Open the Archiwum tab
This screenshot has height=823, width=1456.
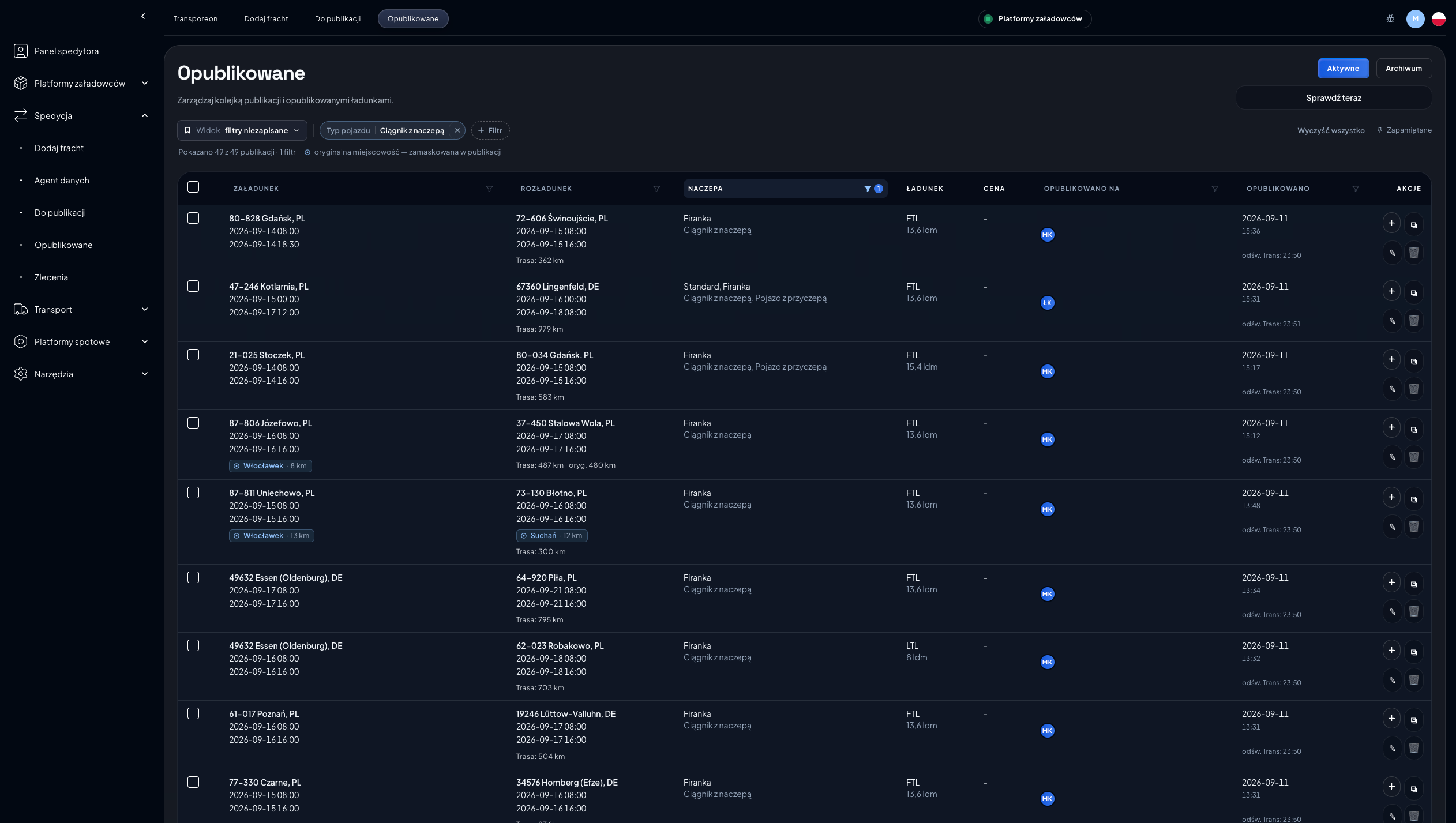coord(1404,68)
